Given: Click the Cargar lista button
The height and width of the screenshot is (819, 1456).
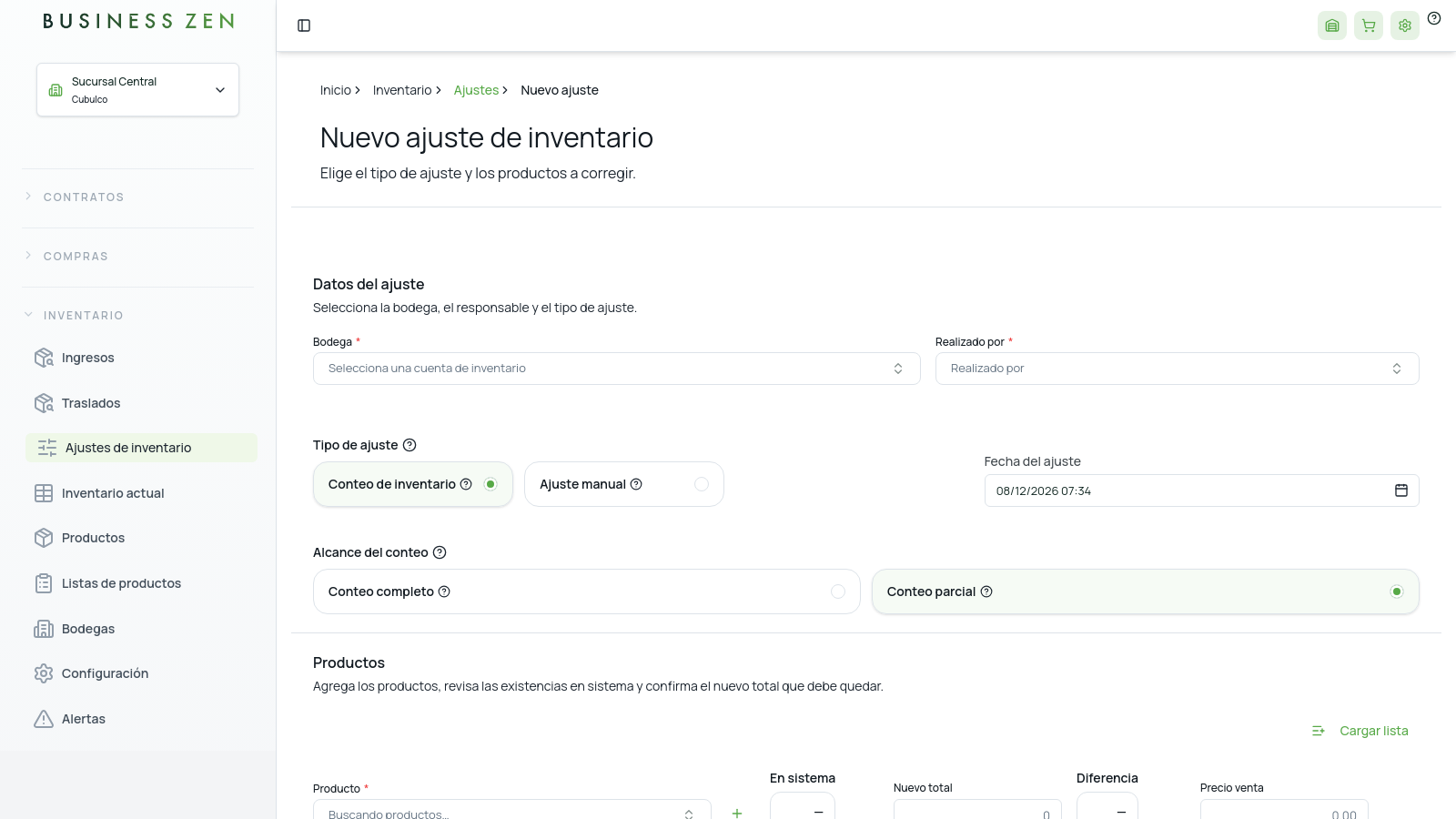Looking at the screenshot, I should (x=1360, y=731).
